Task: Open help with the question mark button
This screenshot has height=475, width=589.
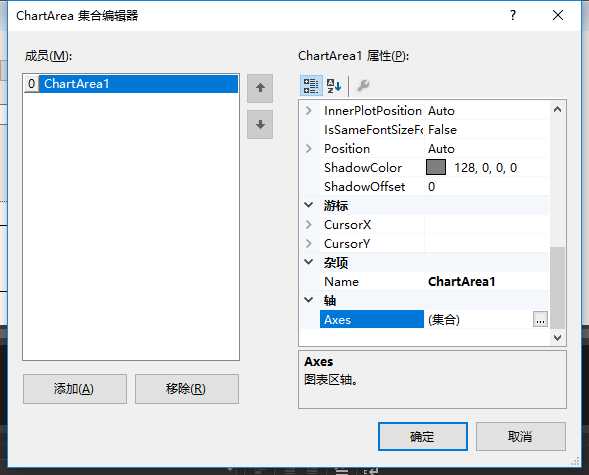Action: click(513, 15)
